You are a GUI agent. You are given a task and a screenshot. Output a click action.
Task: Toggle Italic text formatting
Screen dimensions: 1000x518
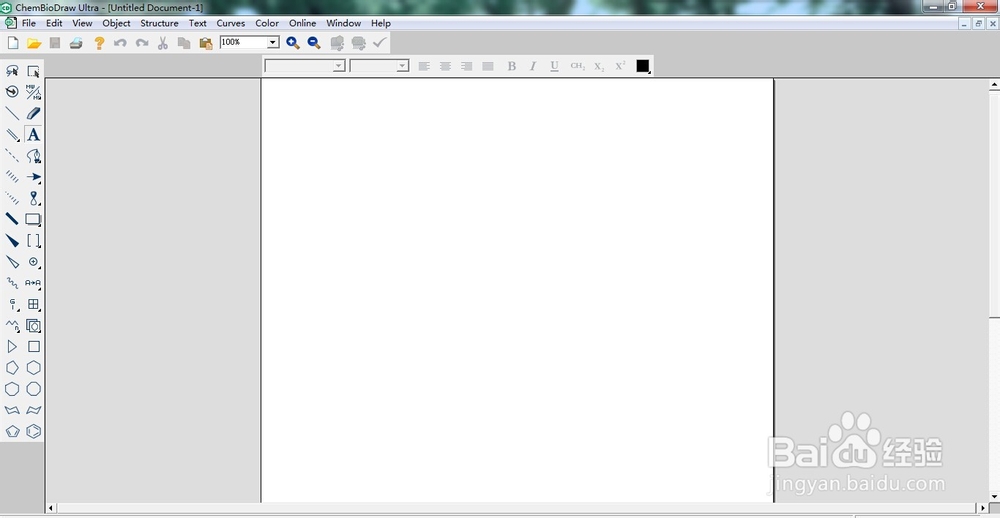[533, 66]
